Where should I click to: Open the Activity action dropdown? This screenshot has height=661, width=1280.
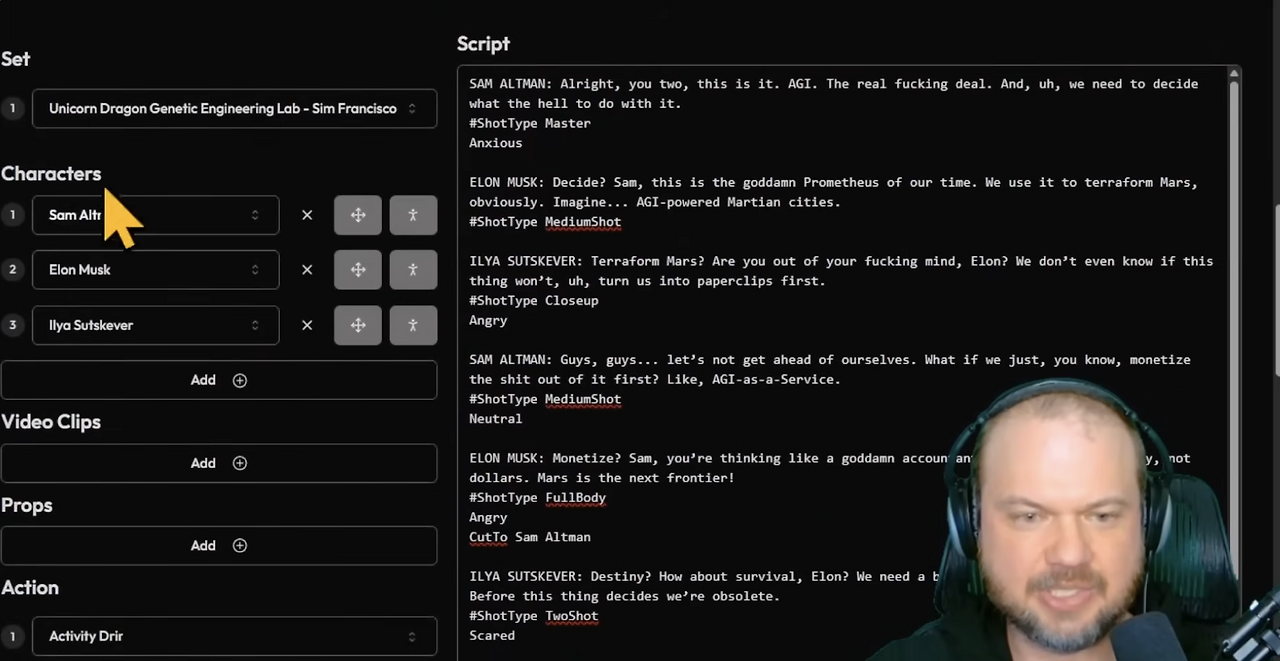point(234,636)
